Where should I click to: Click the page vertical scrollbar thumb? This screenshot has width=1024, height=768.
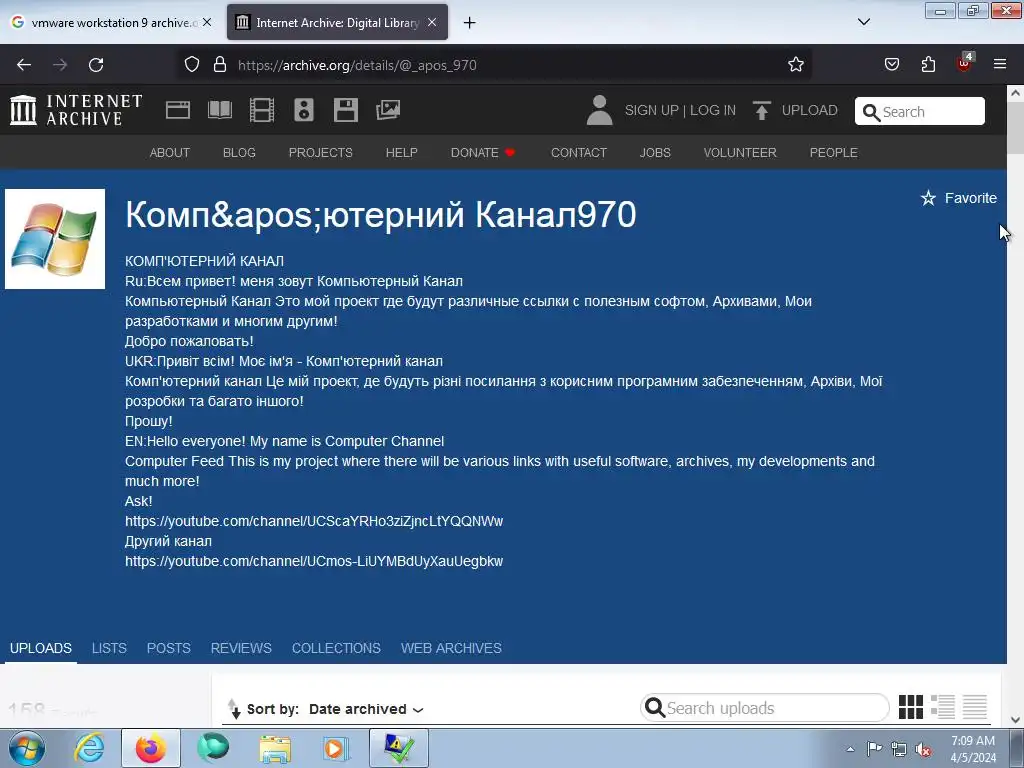point(1015,128)
